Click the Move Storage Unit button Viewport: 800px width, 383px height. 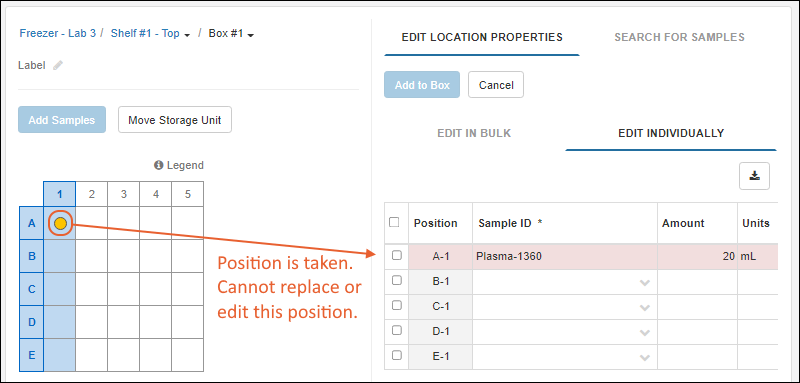click(x=175, y=120)
